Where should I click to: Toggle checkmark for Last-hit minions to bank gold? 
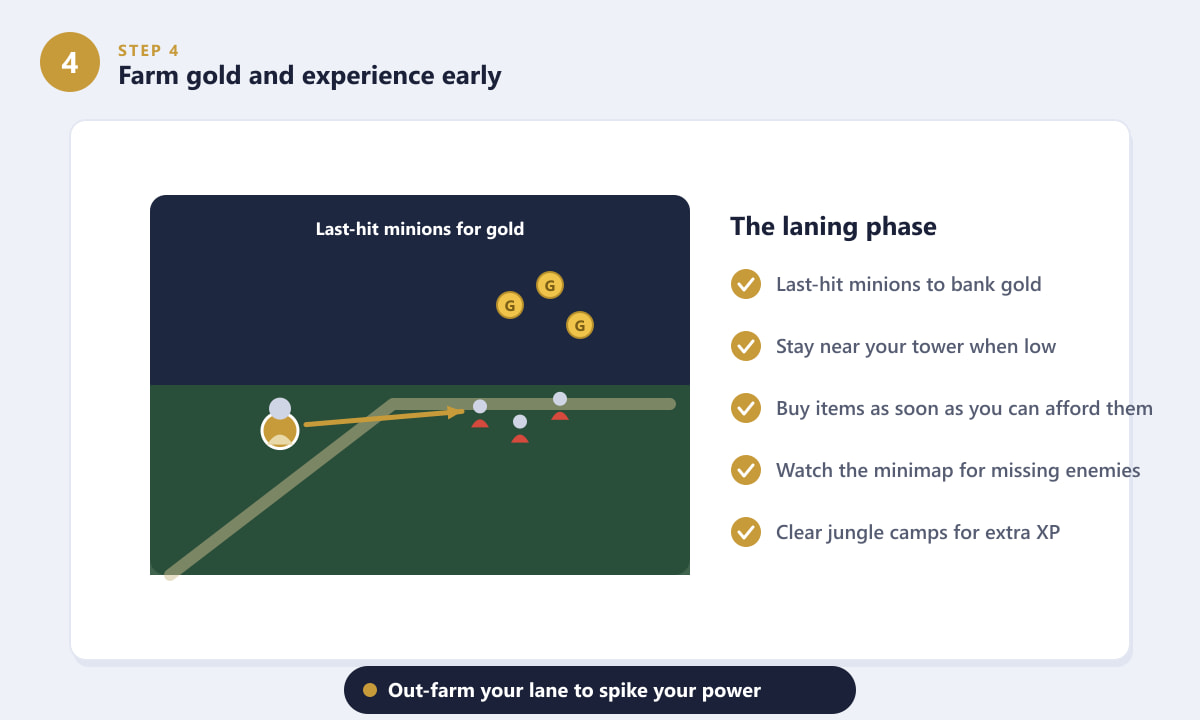tap(746, 284)
